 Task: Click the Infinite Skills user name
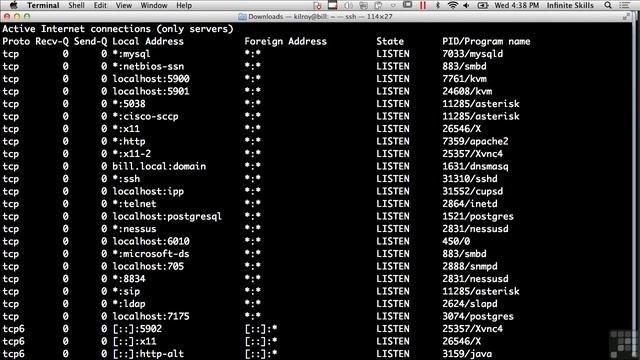point(570,5)
